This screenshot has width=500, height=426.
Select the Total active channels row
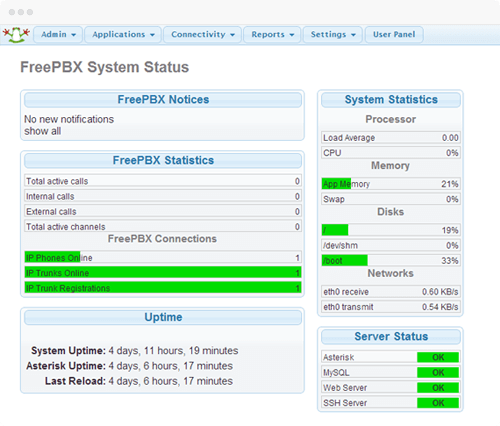[x=163, y=227]
